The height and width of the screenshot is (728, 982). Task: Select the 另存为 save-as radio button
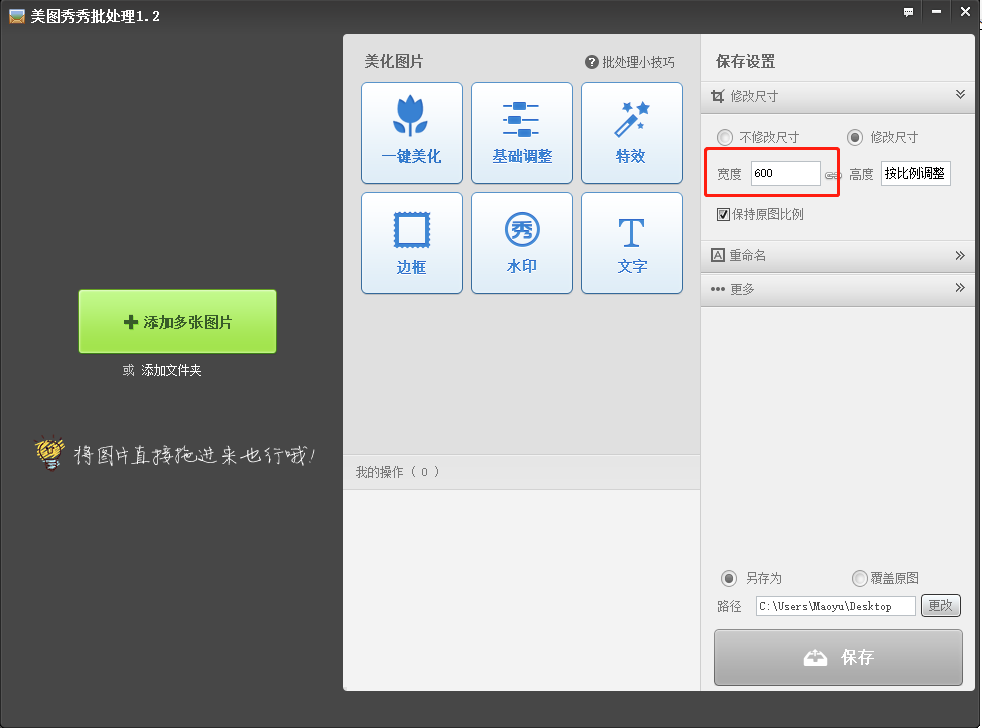pos(729,578)
